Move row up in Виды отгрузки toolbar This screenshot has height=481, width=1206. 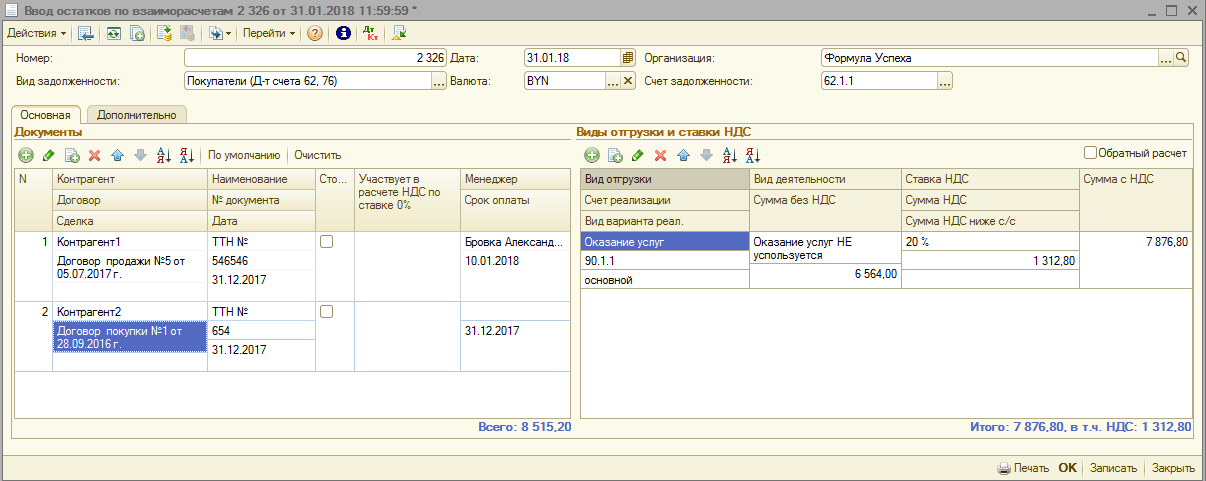[x=684, y=155]
